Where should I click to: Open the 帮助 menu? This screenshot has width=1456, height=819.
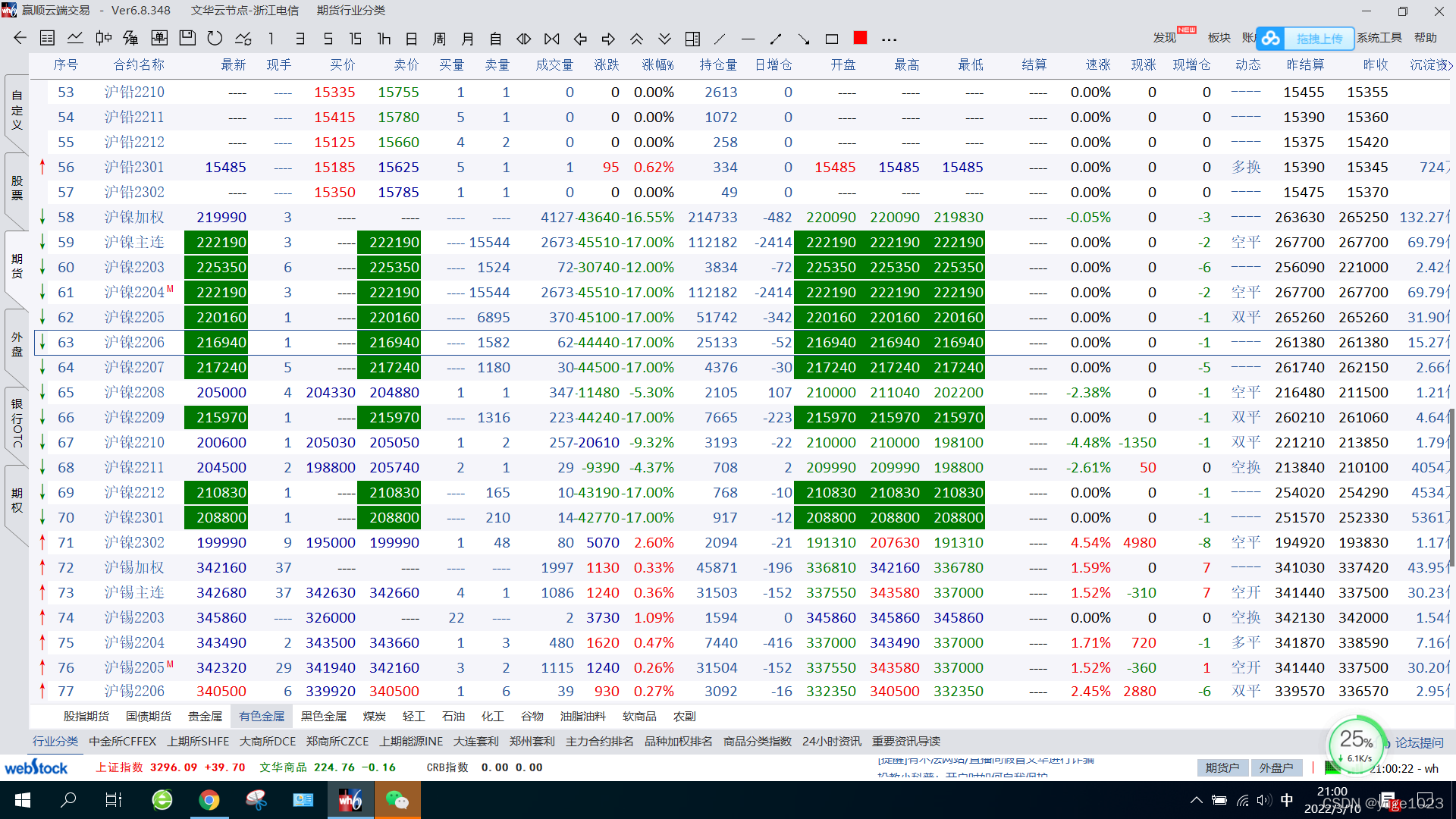(x=1425, y=38)
